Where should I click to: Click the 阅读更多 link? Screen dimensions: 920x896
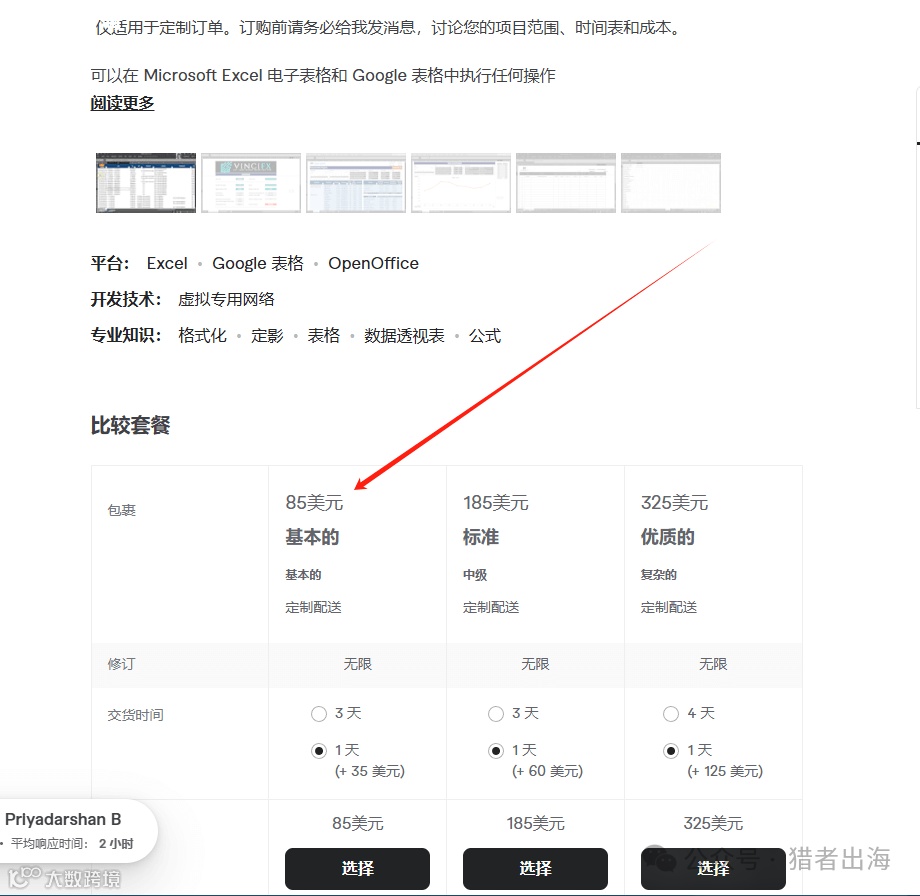point(121,103)
